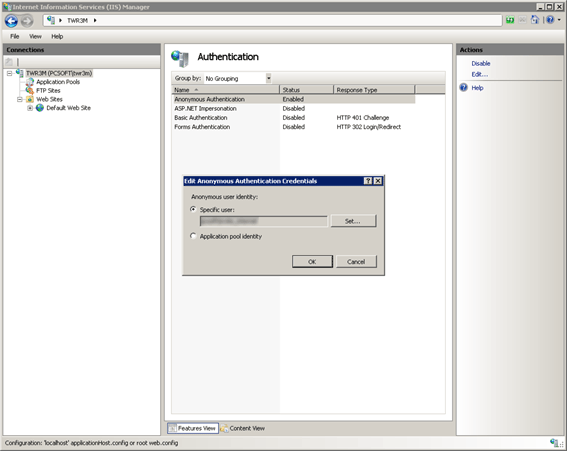Select Anonymous Authentication row
Image resolution: width=567 pixels, height=451 pixels.
tap(293, 99)
